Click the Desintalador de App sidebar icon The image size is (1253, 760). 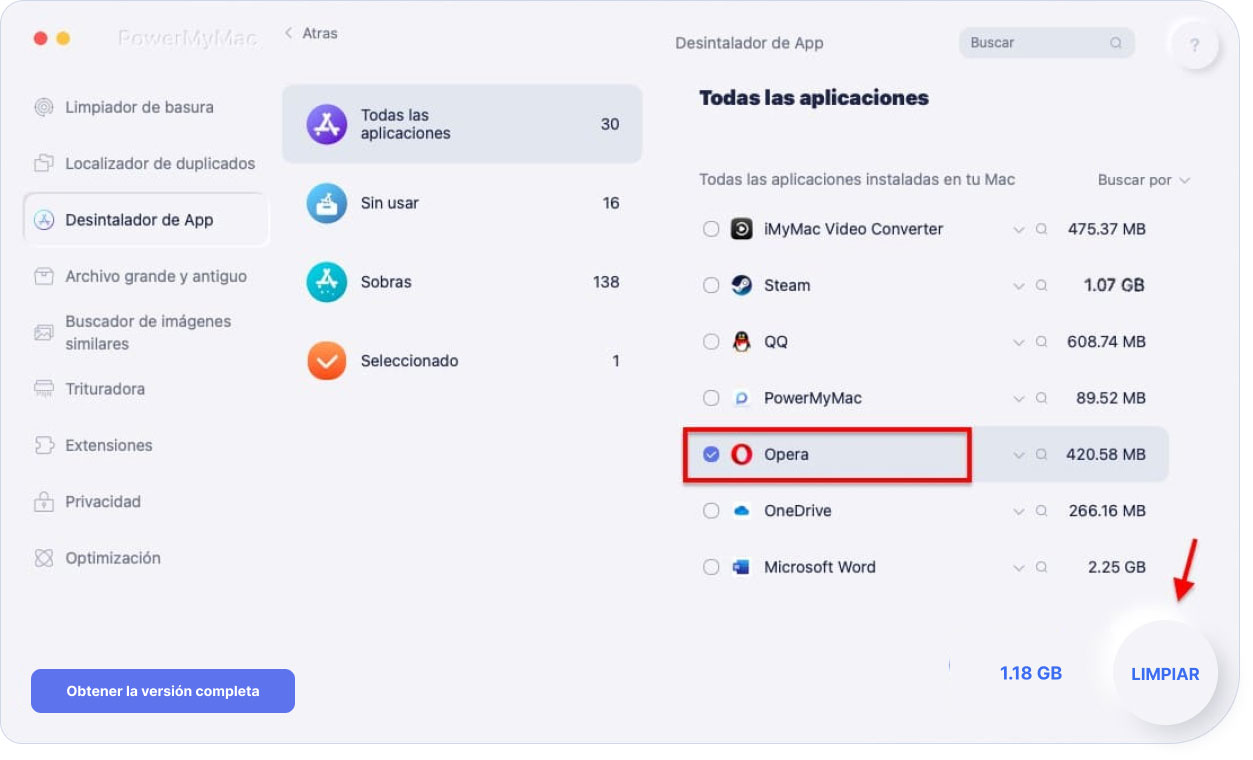pyautogui.click(x=44, y=220)
